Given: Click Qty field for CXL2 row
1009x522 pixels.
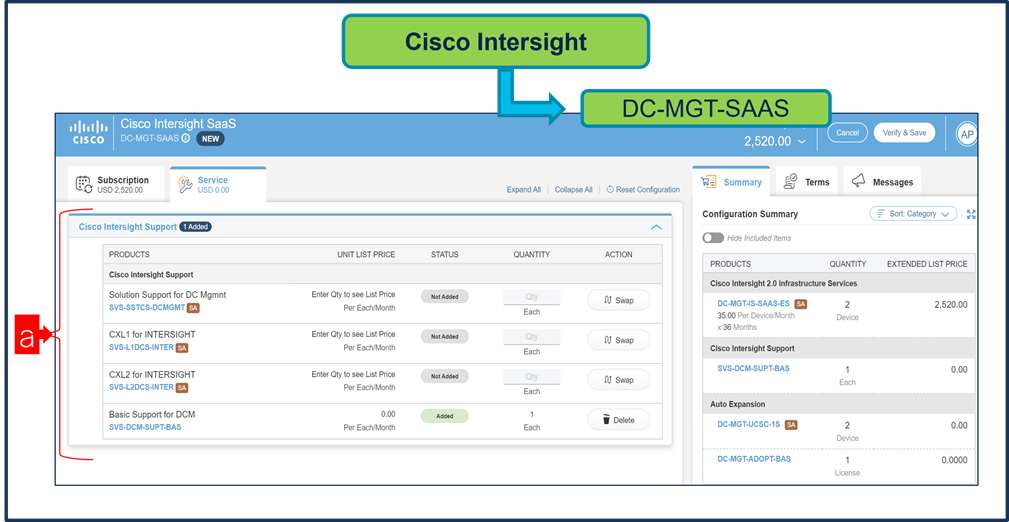Looking at the screenshot, I should pos(532,377).
